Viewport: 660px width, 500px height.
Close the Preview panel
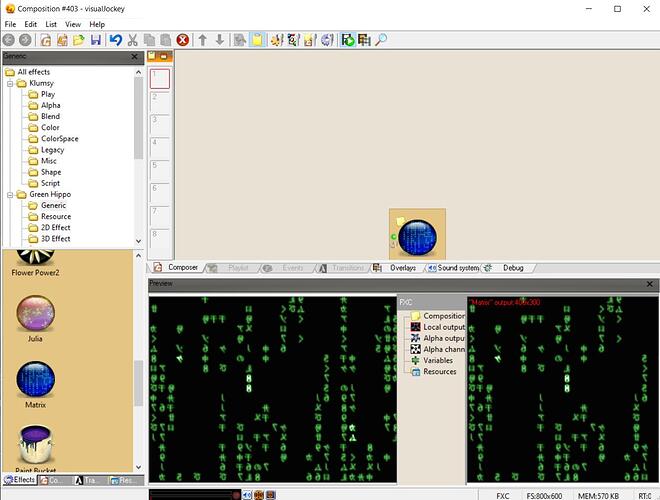[649, 284]
